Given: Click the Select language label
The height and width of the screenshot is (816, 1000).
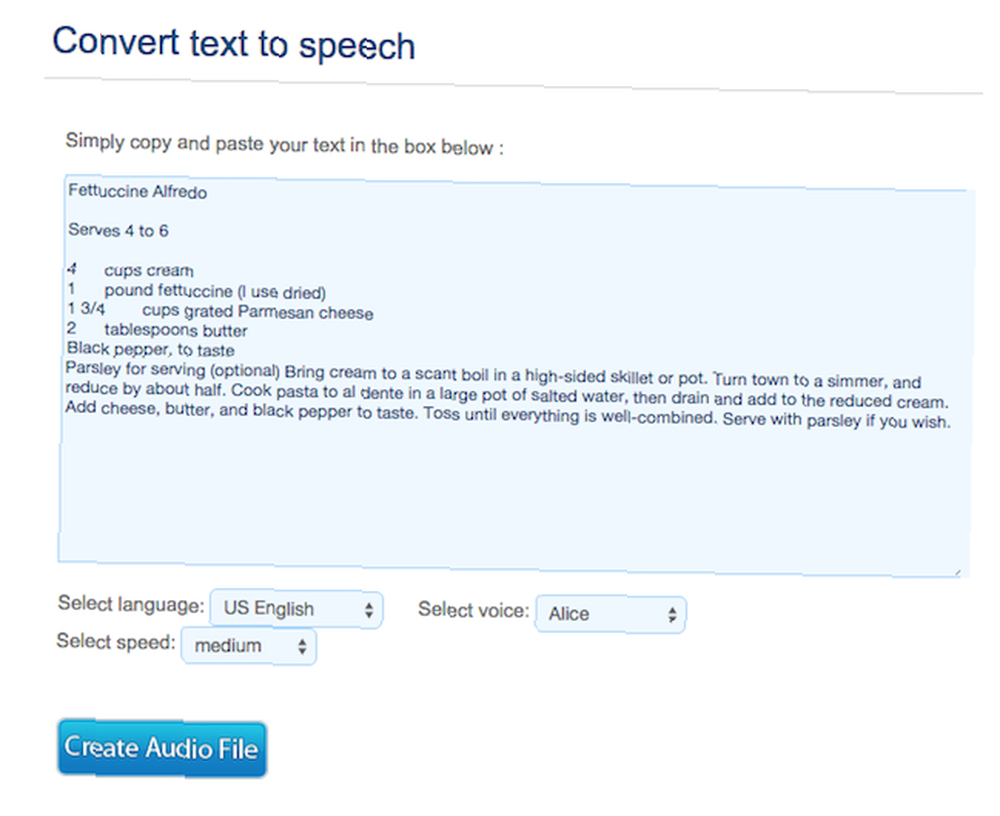Looking at the screenshot, I should [x=131, y=604].
